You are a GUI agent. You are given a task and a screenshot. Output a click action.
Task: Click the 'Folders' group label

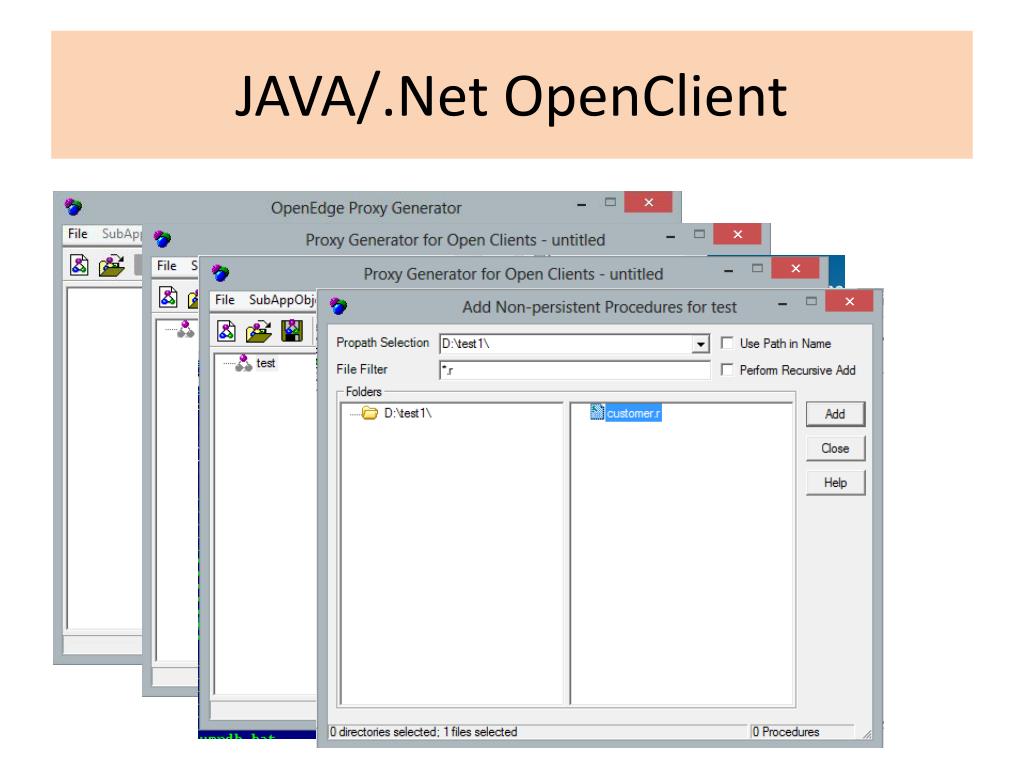(x=364, y=392)
